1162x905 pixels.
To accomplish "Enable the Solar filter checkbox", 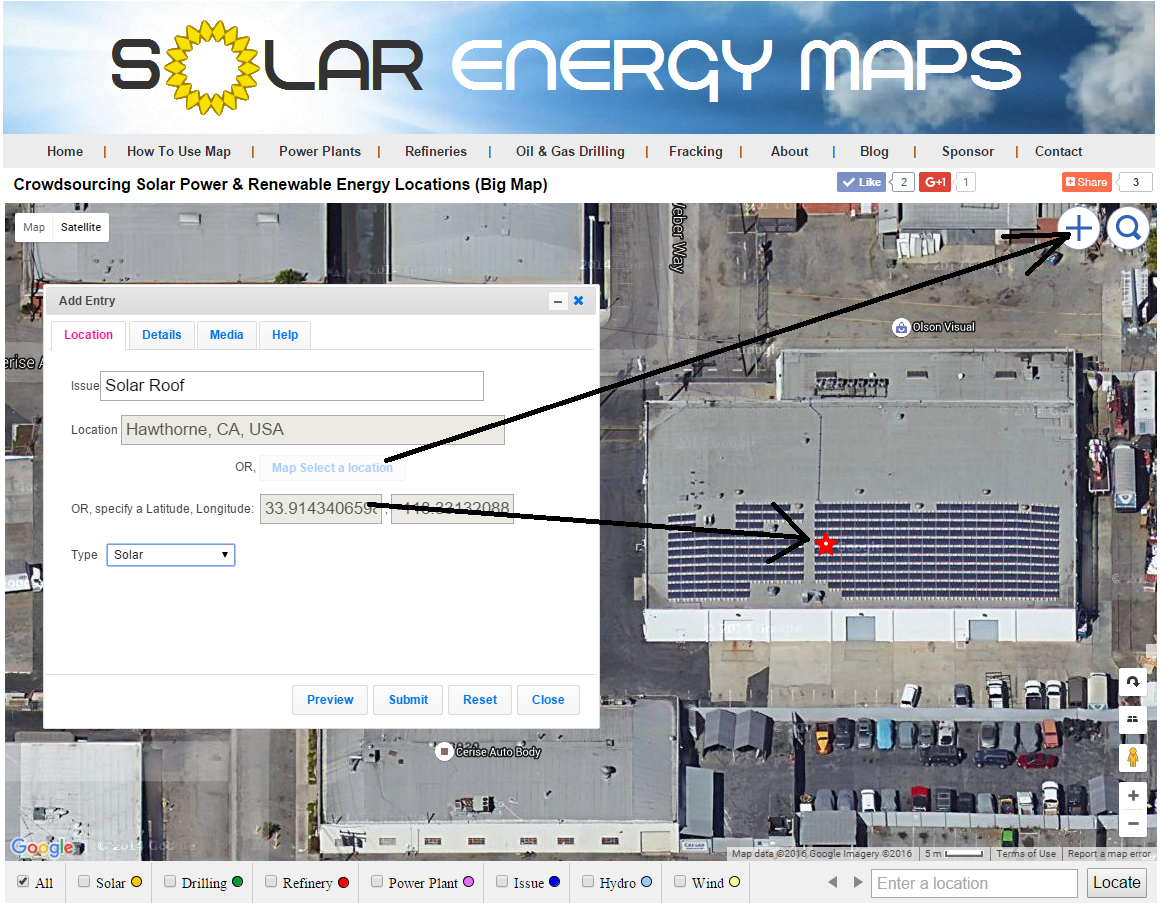I will tap(84, 881).
